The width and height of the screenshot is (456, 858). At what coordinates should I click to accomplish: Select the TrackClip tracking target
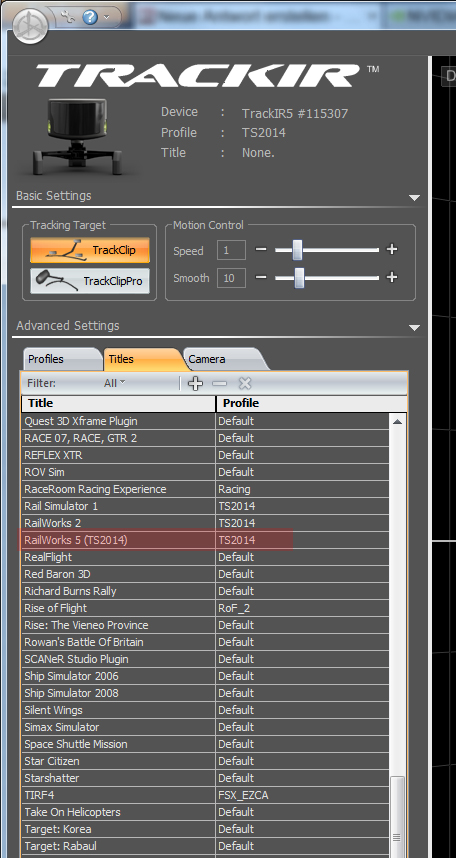(90, 250)
